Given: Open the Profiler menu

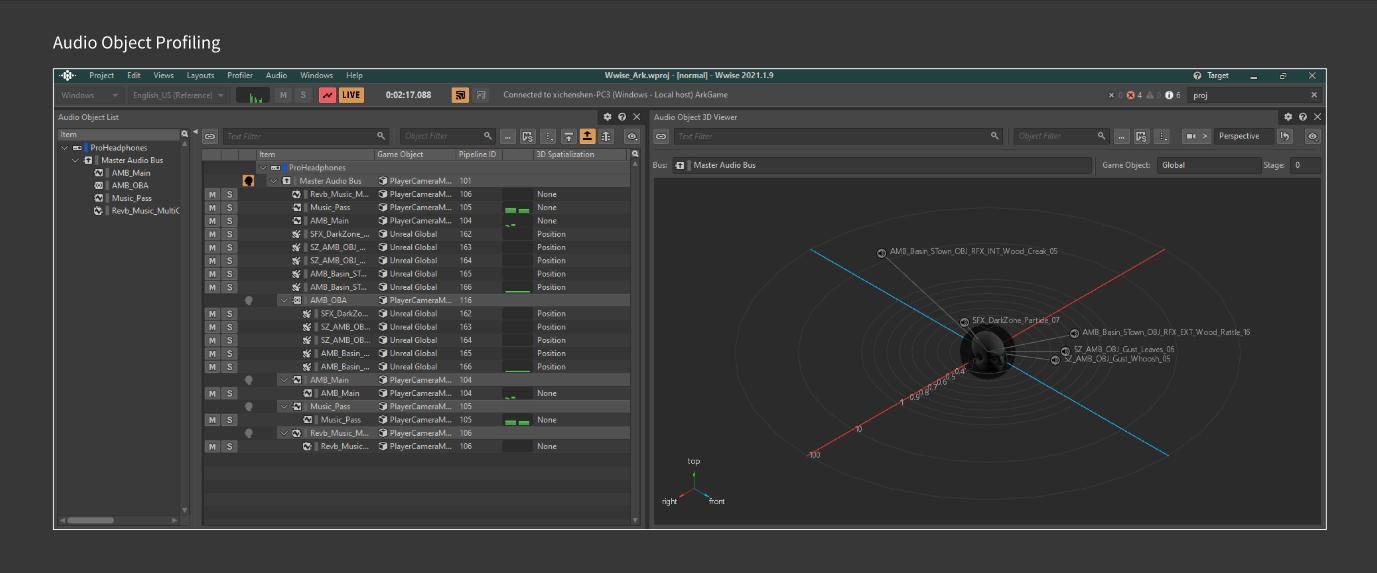Looking at the screenshot, I should (240, 75).
